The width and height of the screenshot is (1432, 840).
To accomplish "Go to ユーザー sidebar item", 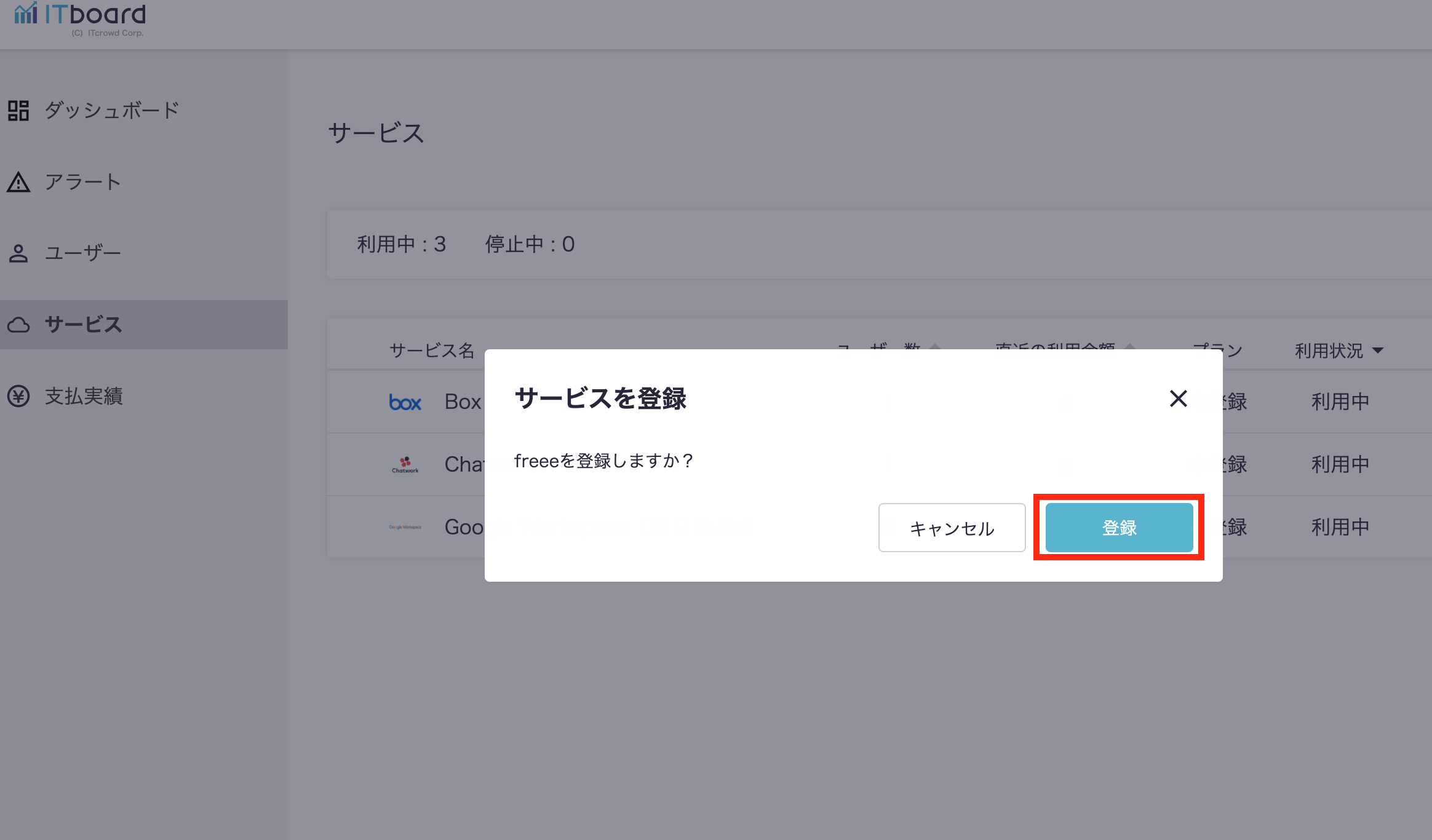I will point(82,253).
